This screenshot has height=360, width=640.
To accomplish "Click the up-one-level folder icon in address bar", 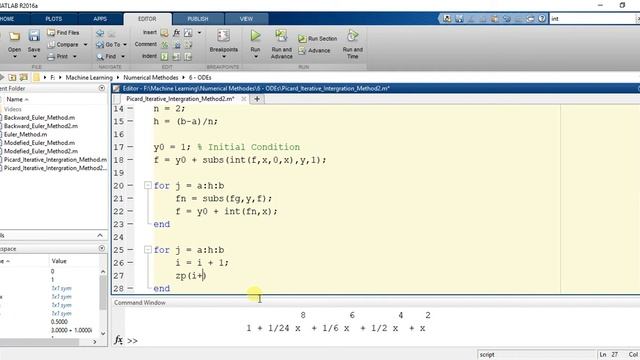I will point(13,78).
